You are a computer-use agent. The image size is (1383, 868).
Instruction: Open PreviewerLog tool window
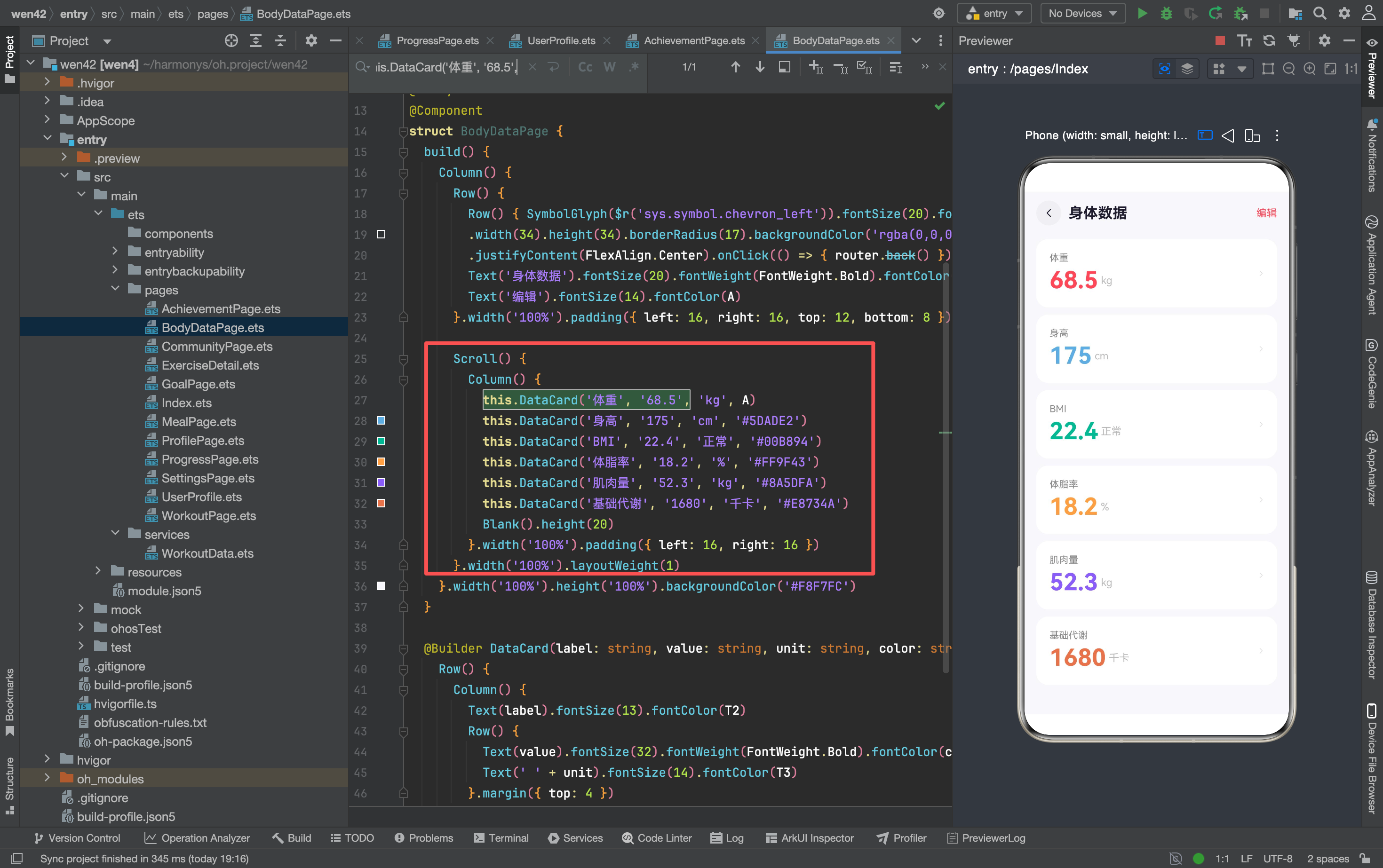(x=986, y=837)
